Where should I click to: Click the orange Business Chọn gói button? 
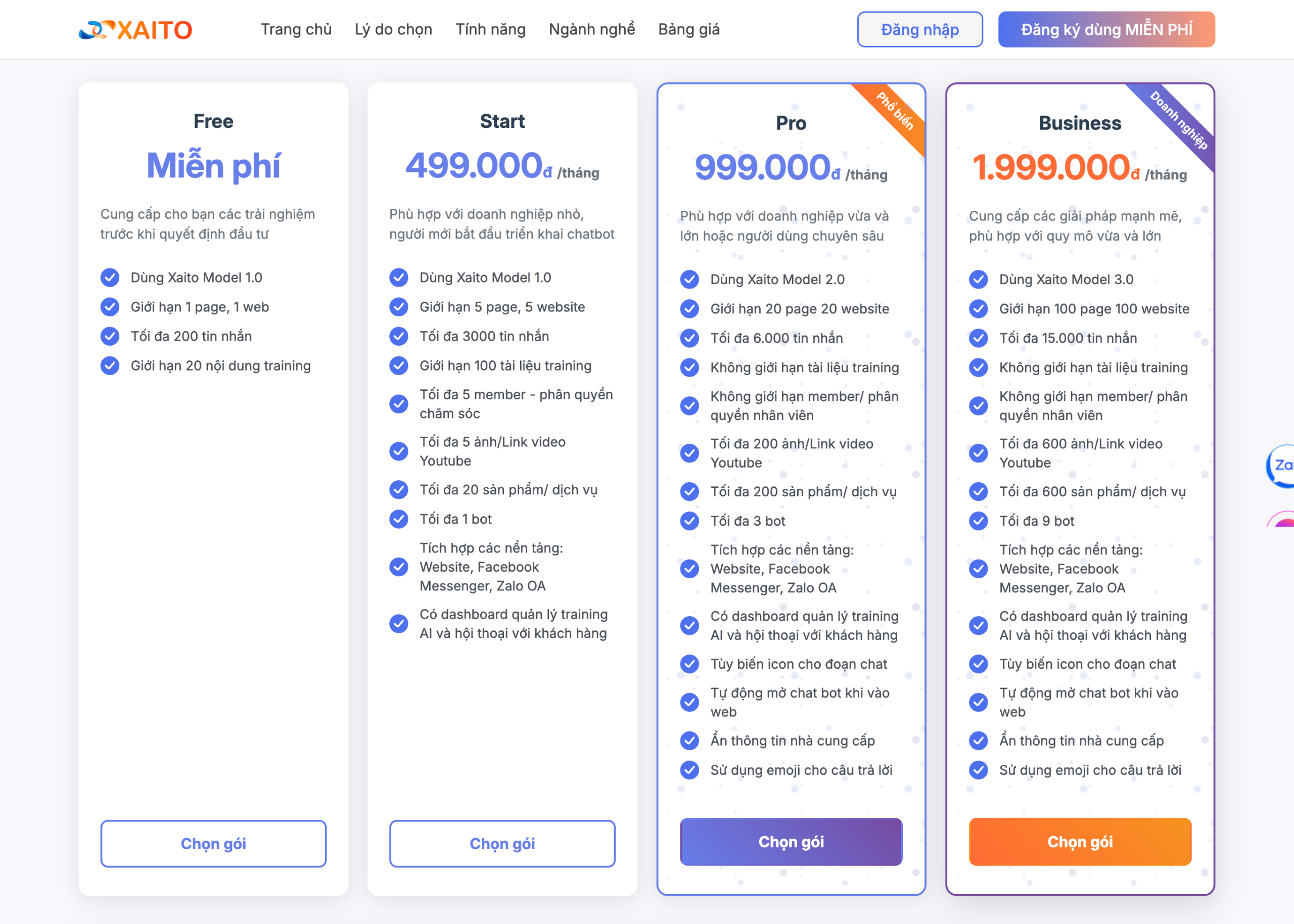[x=1080, y=842]
